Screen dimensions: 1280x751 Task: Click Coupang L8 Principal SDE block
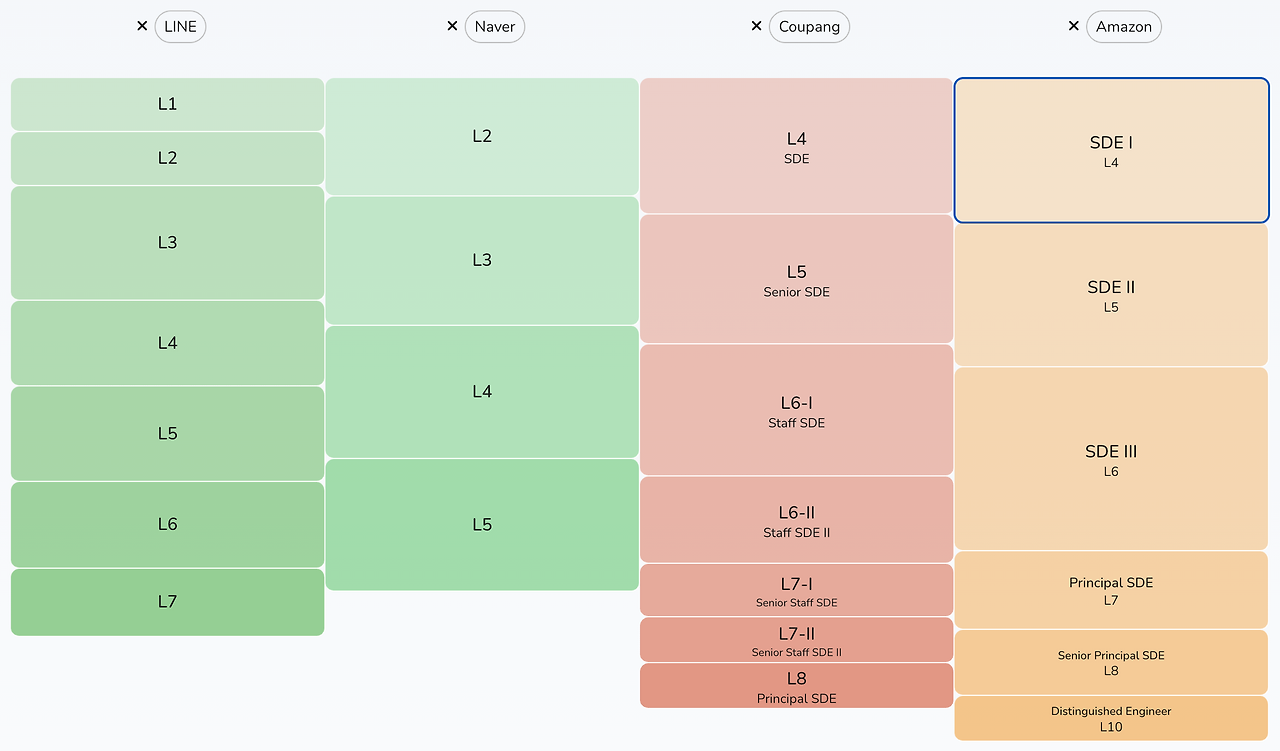[796, 686]
